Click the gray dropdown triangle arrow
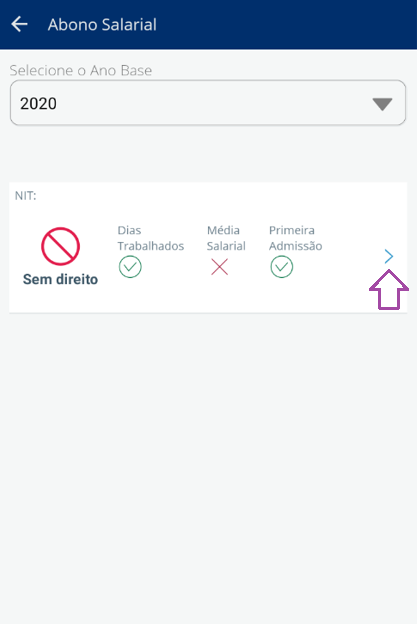 click(382, 104)
